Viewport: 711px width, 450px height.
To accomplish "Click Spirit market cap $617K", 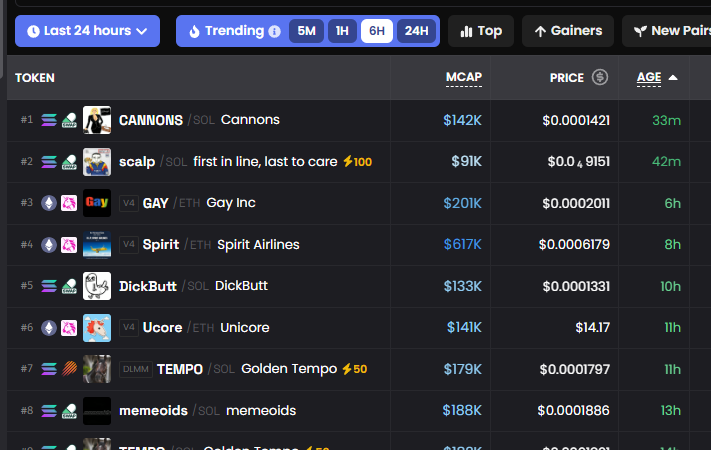I will [463, 245].
